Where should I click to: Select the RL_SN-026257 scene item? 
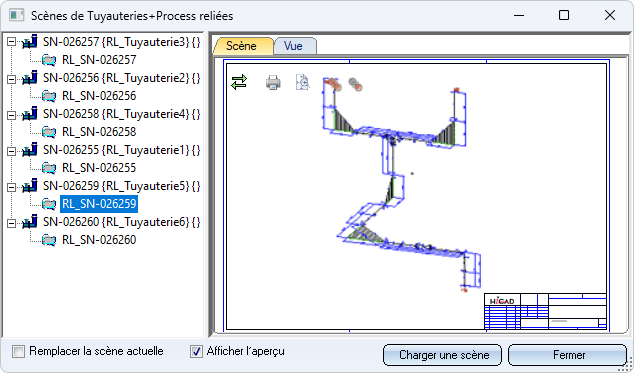(x=99, y=60)
